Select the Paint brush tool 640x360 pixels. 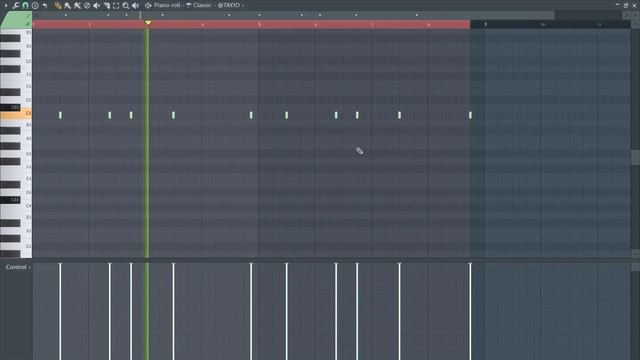coord(67,5)
